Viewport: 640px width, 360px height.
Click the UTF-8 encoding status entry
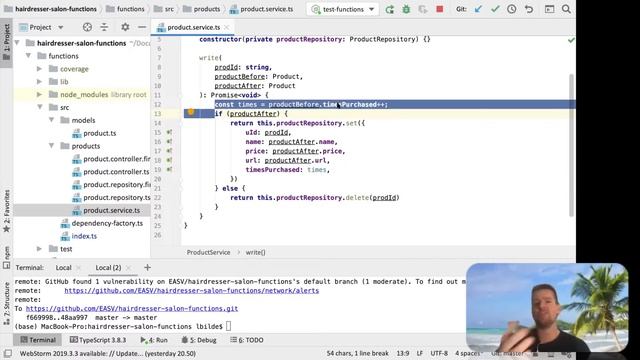click(x=439, y=353)
